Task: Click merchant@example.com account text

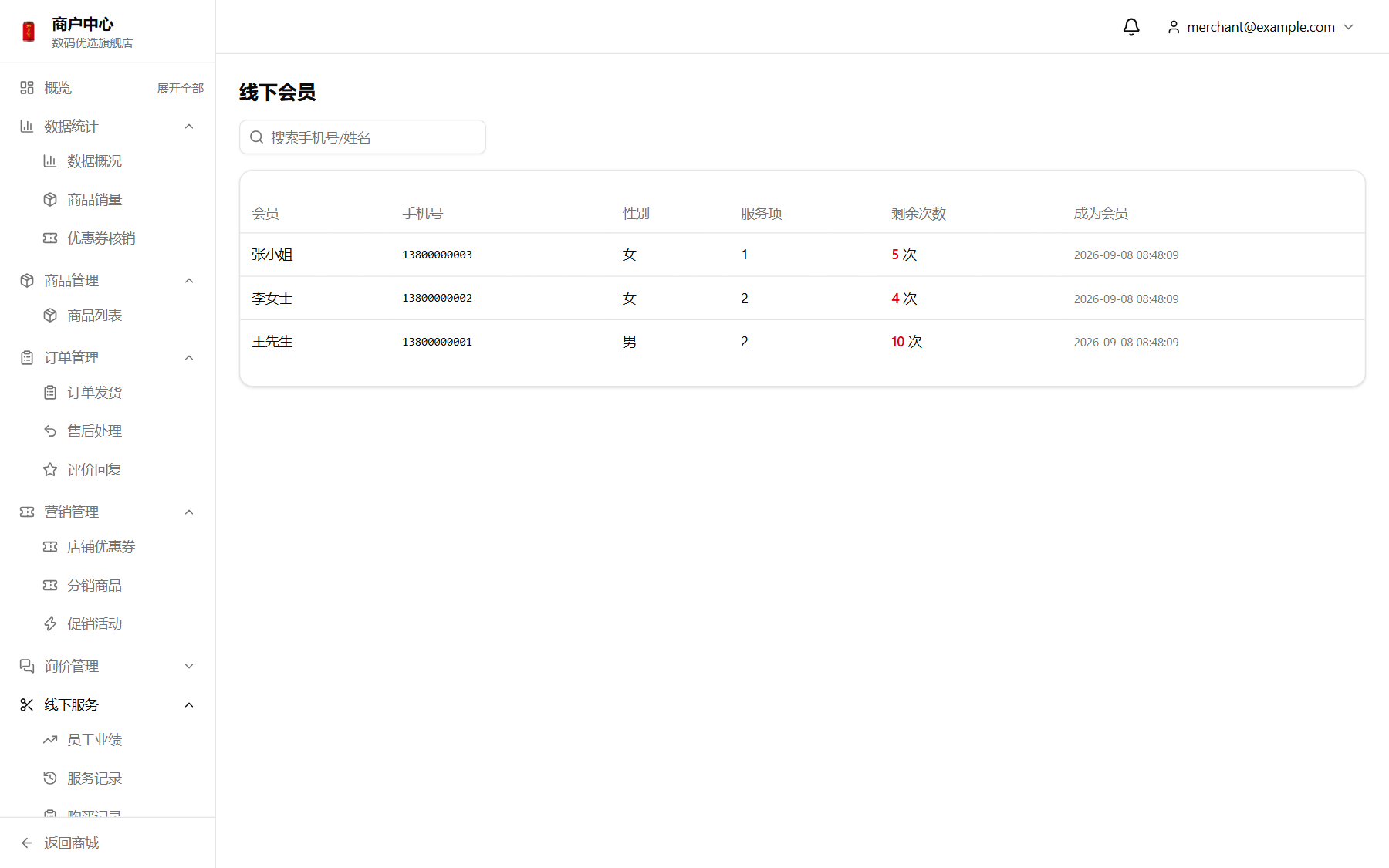Action: [1261, 27]
